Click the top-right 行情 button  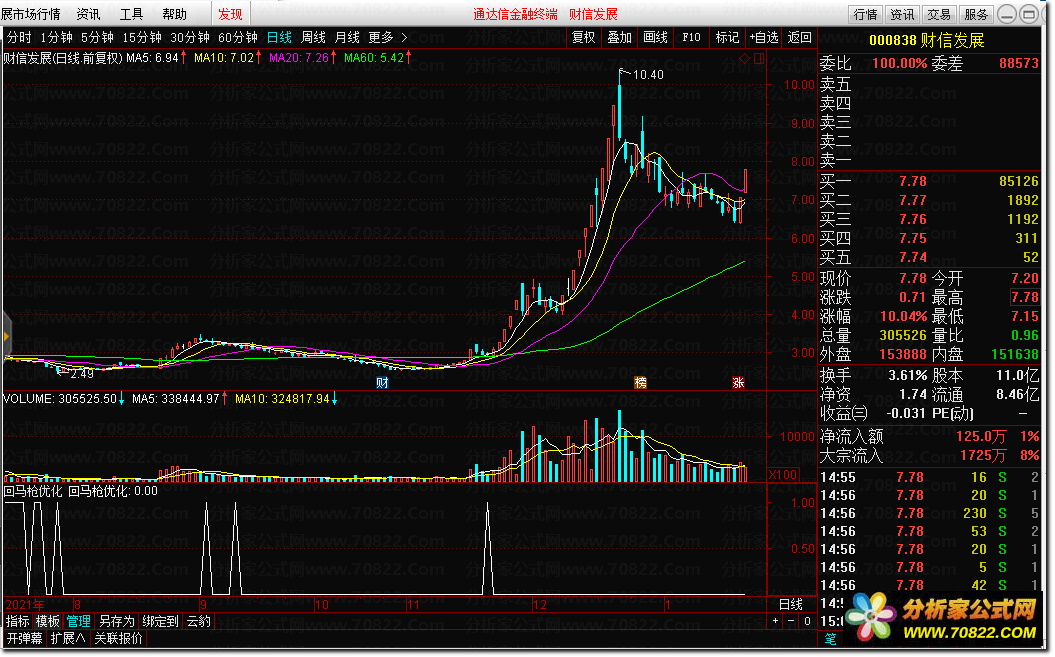pyautogui.click(x=866, y=14)
